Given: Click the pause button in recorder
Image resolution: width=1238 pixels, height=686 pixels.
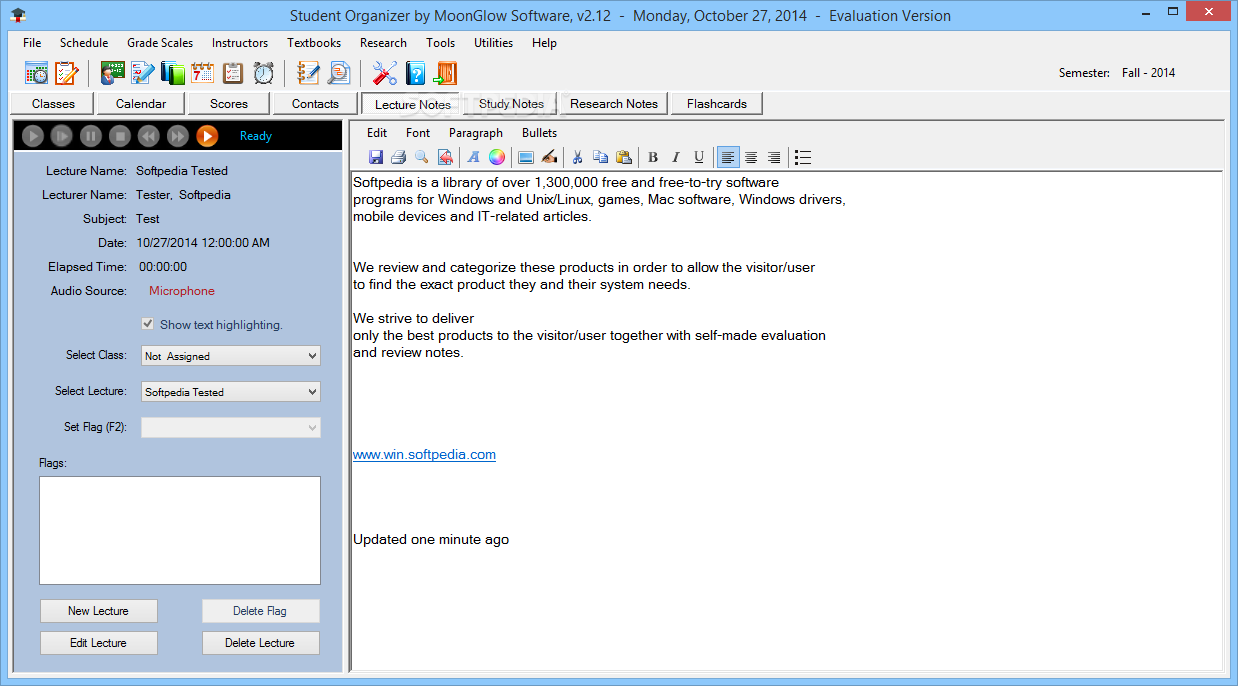Looking at the screenshot, I should tap(90, 136).
